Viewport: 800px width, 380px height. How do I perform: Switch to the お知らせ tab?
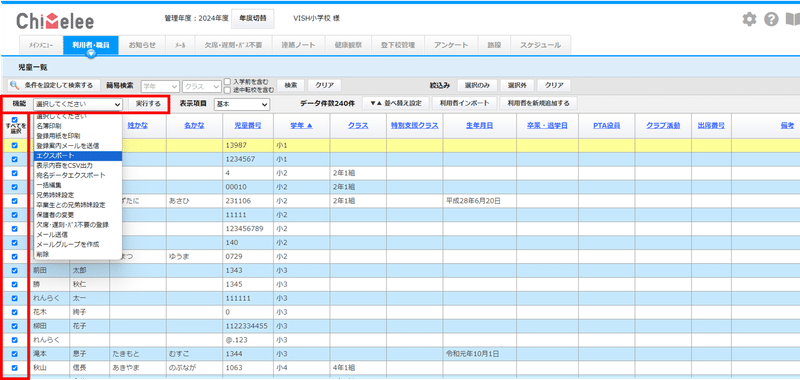142,45
